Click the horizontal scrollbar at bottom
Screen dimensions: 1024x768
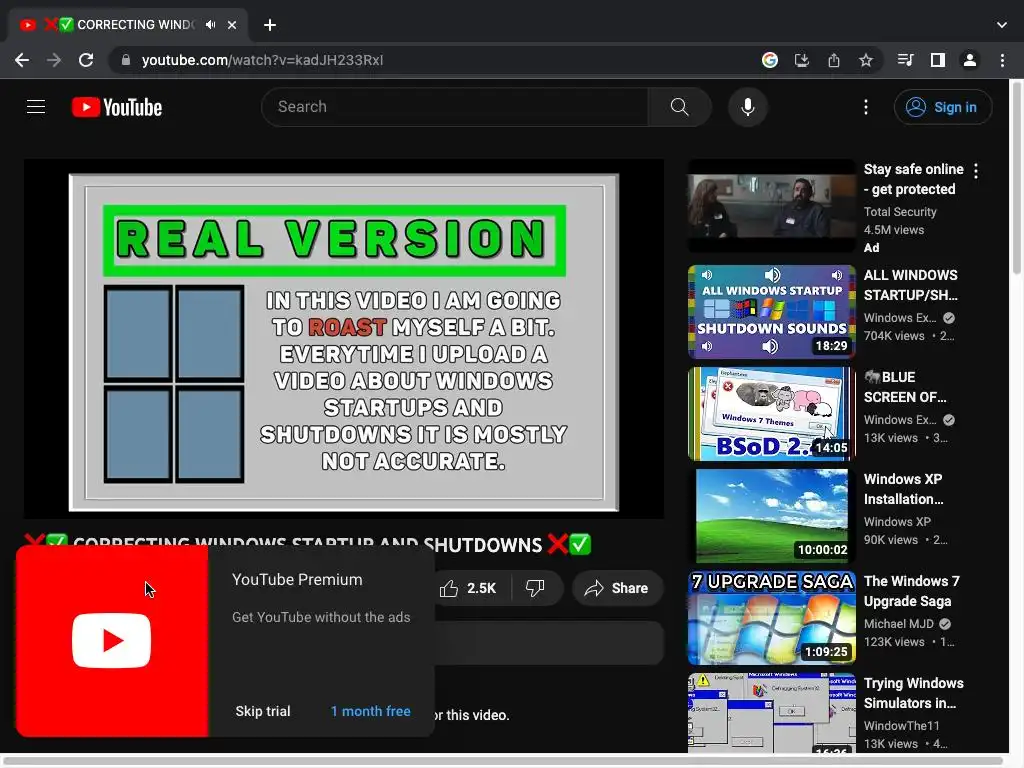(504, 761)
